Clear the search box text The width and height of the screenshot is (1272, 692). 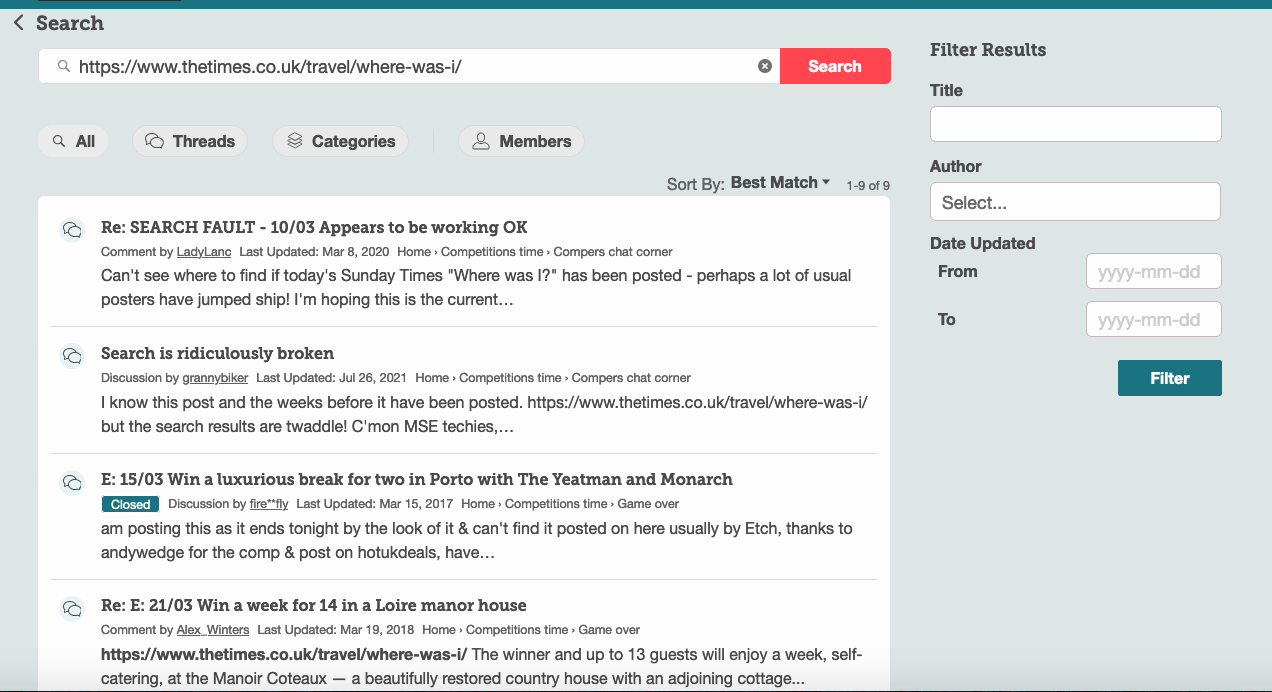[765, 66]
